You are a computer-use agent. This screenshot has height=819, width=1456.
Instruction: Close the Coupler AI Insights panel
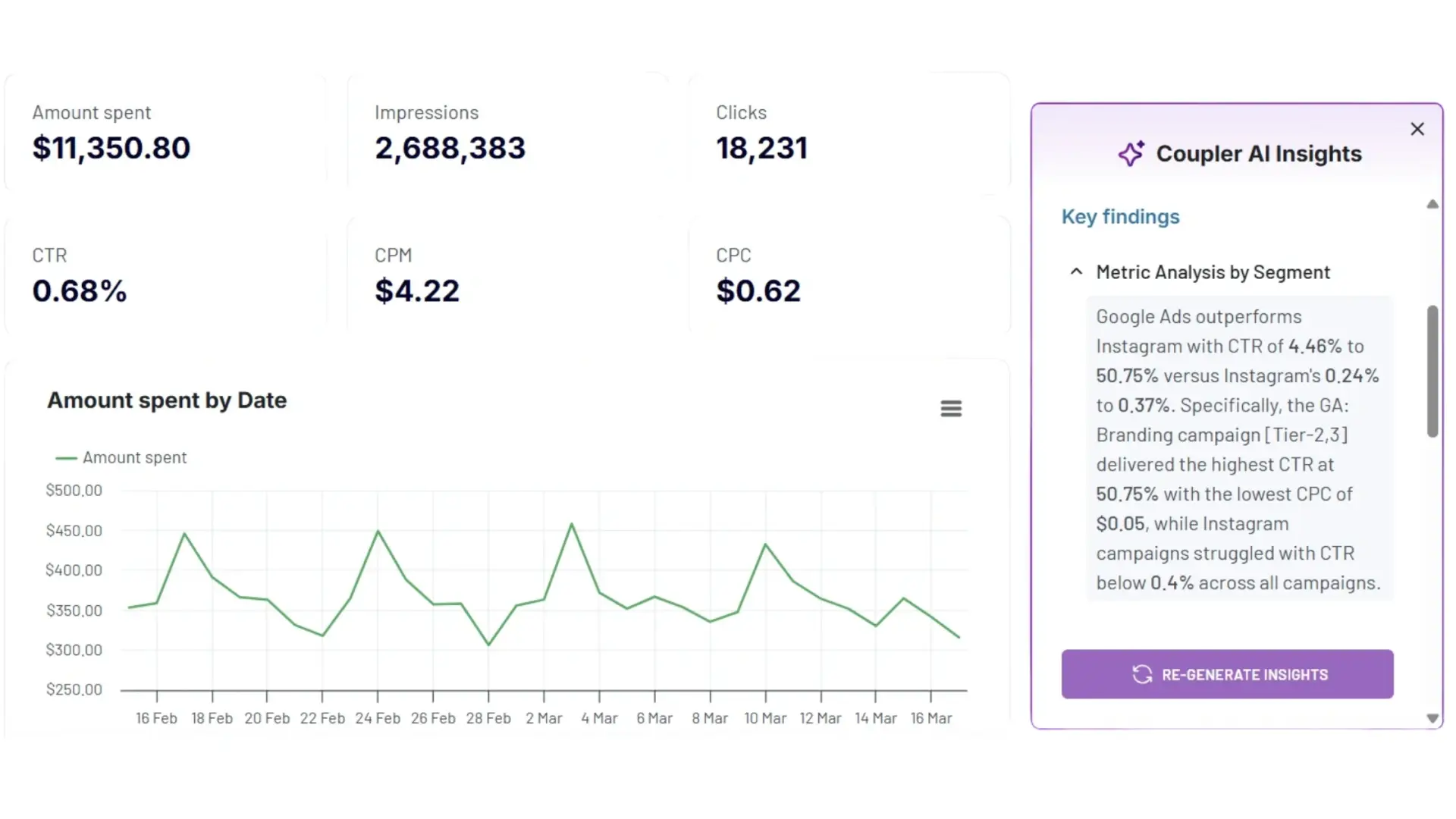[x=1417, y=129]
